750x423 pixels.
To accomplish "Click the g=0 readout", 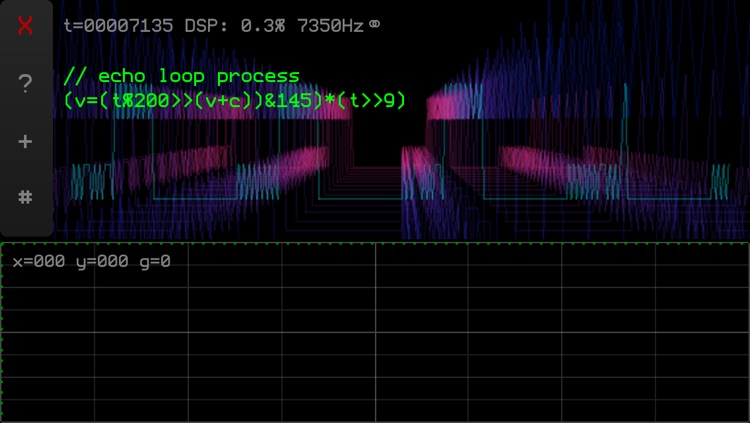I will click(x=155, y=262).
